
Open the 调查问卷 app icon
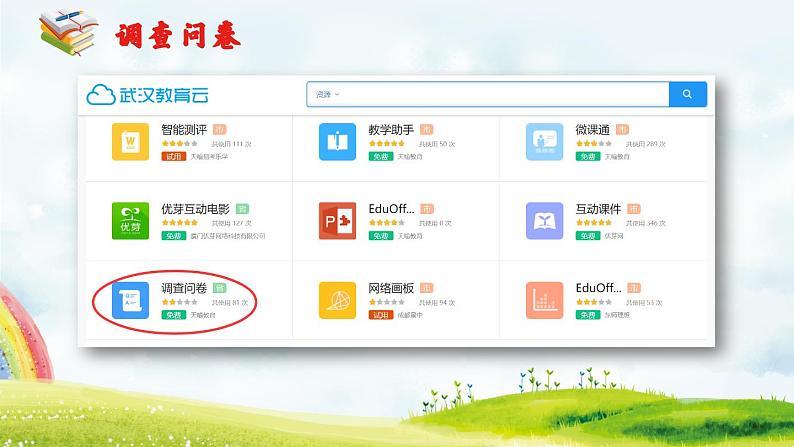[x=130, y=300]
